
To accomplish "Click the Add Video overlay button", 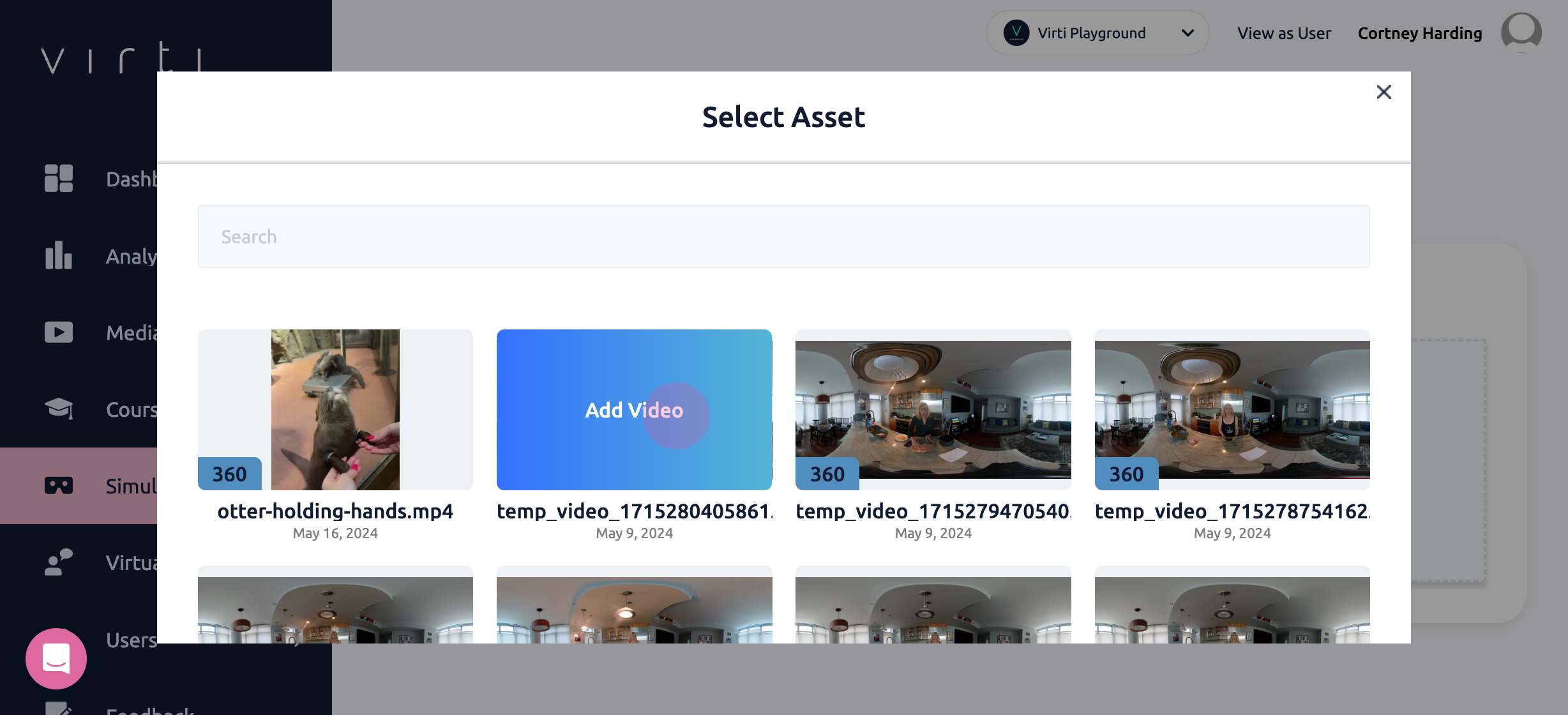I will click(x=633, y=410).
